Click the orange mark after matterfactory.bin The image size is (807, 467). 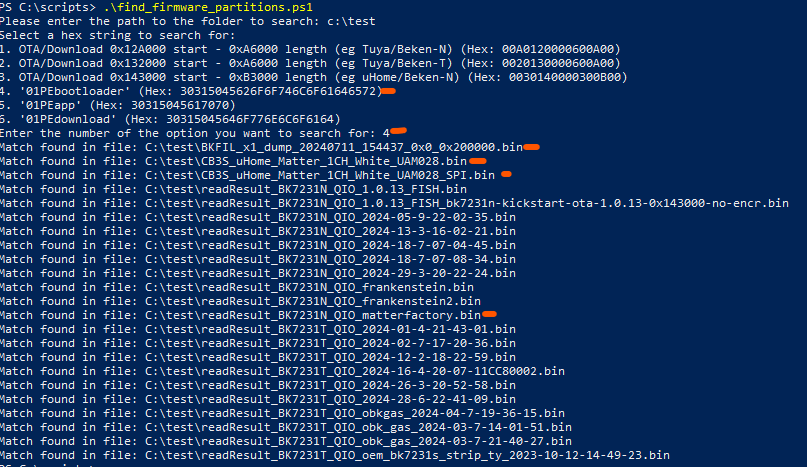pos(489,314)
